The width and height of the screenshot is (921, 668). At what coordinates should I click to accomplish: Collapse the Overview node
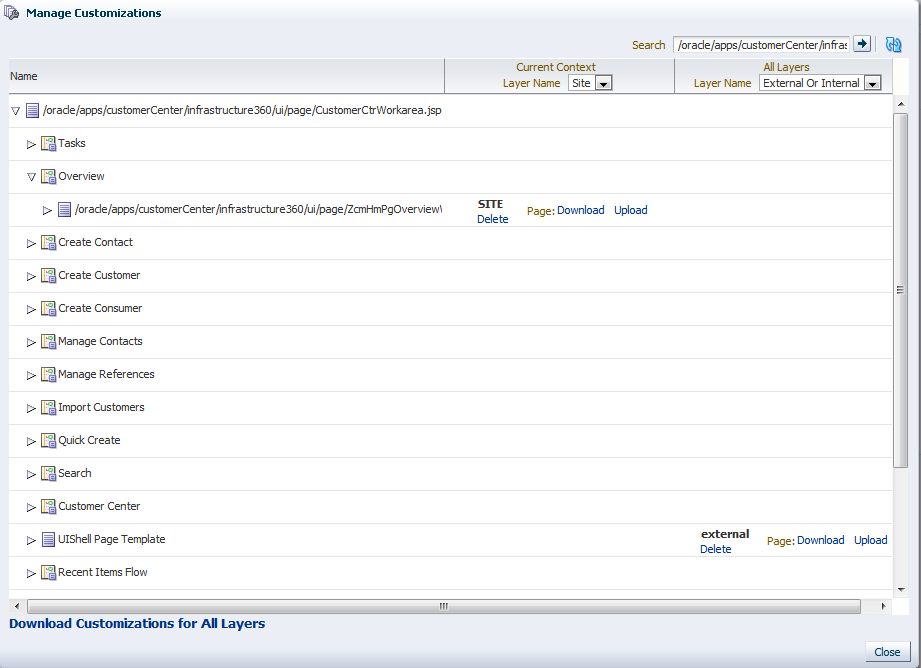click(32, 177)
